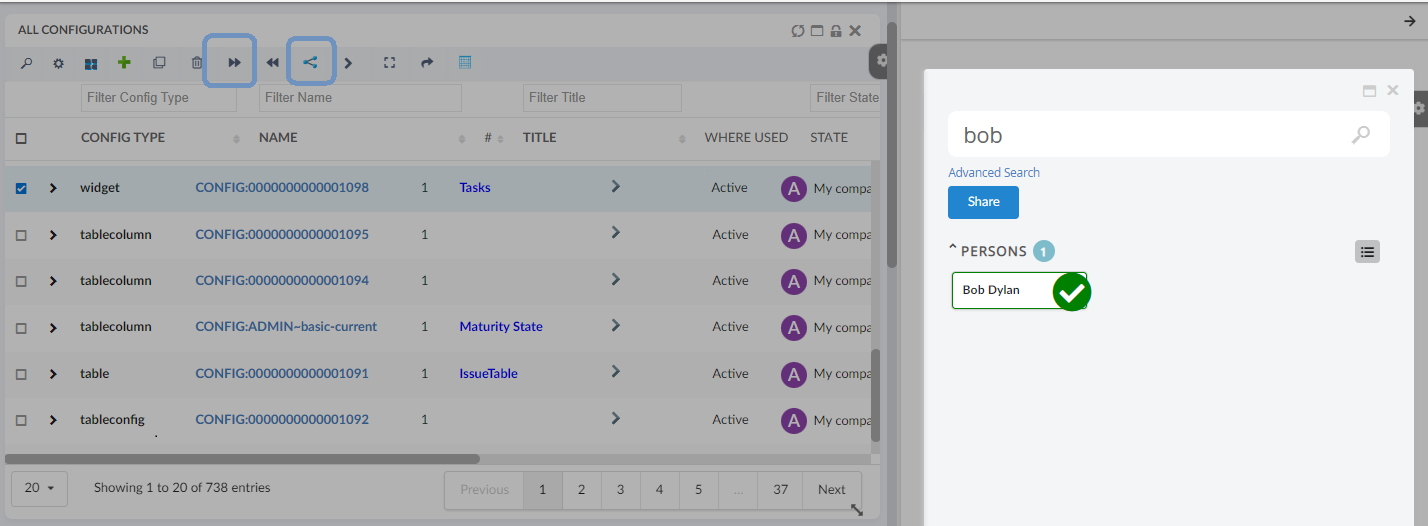Screen dimensions: 1428x526
Task: Toggle the select-all checkbox in the table header
Action: click(22, 138)
